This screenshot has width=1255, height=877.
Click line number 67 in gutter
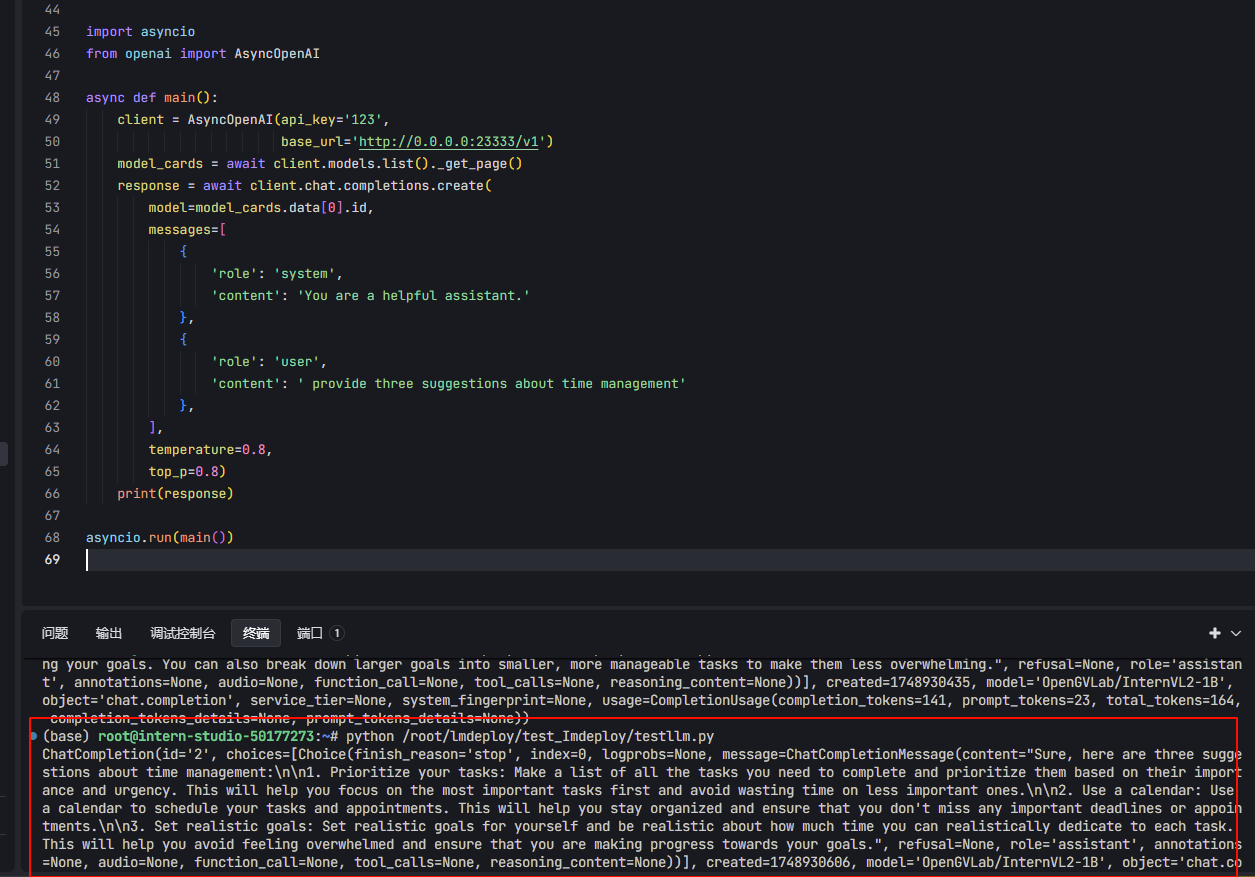tap(53, 516)
